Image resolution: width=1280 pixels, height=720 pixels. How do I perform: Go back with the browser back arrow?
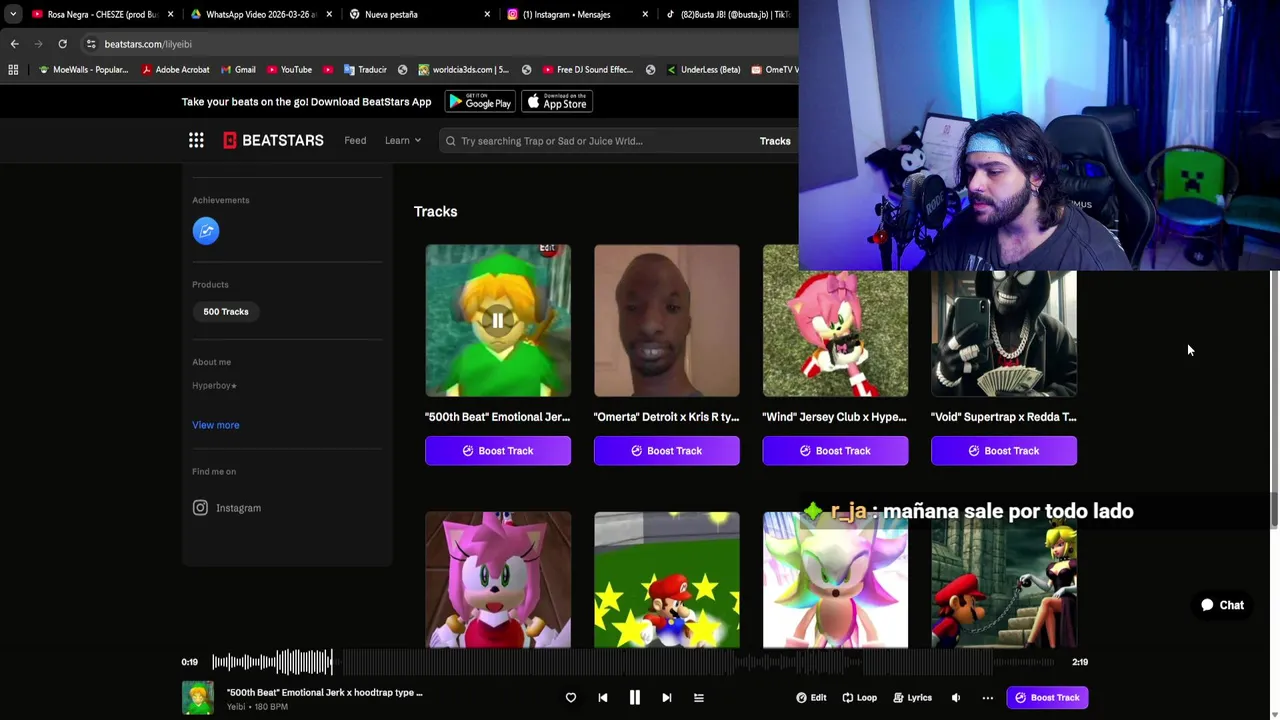coord(14,44)
